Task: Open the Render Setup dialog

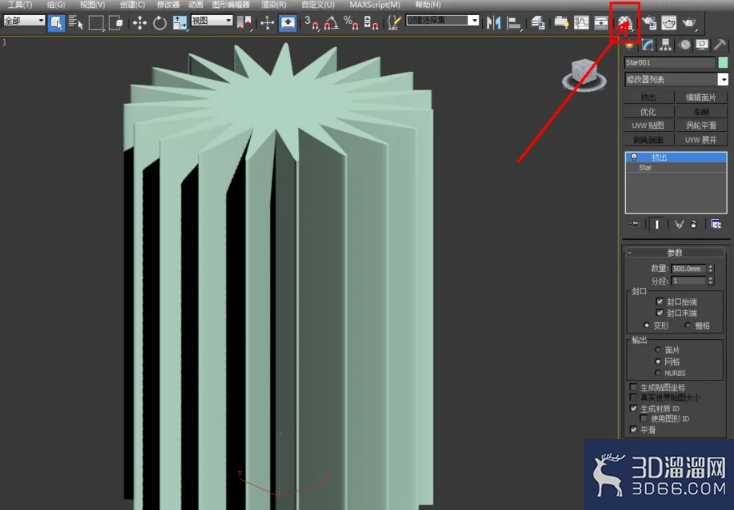Action: (x=649, y=22)
